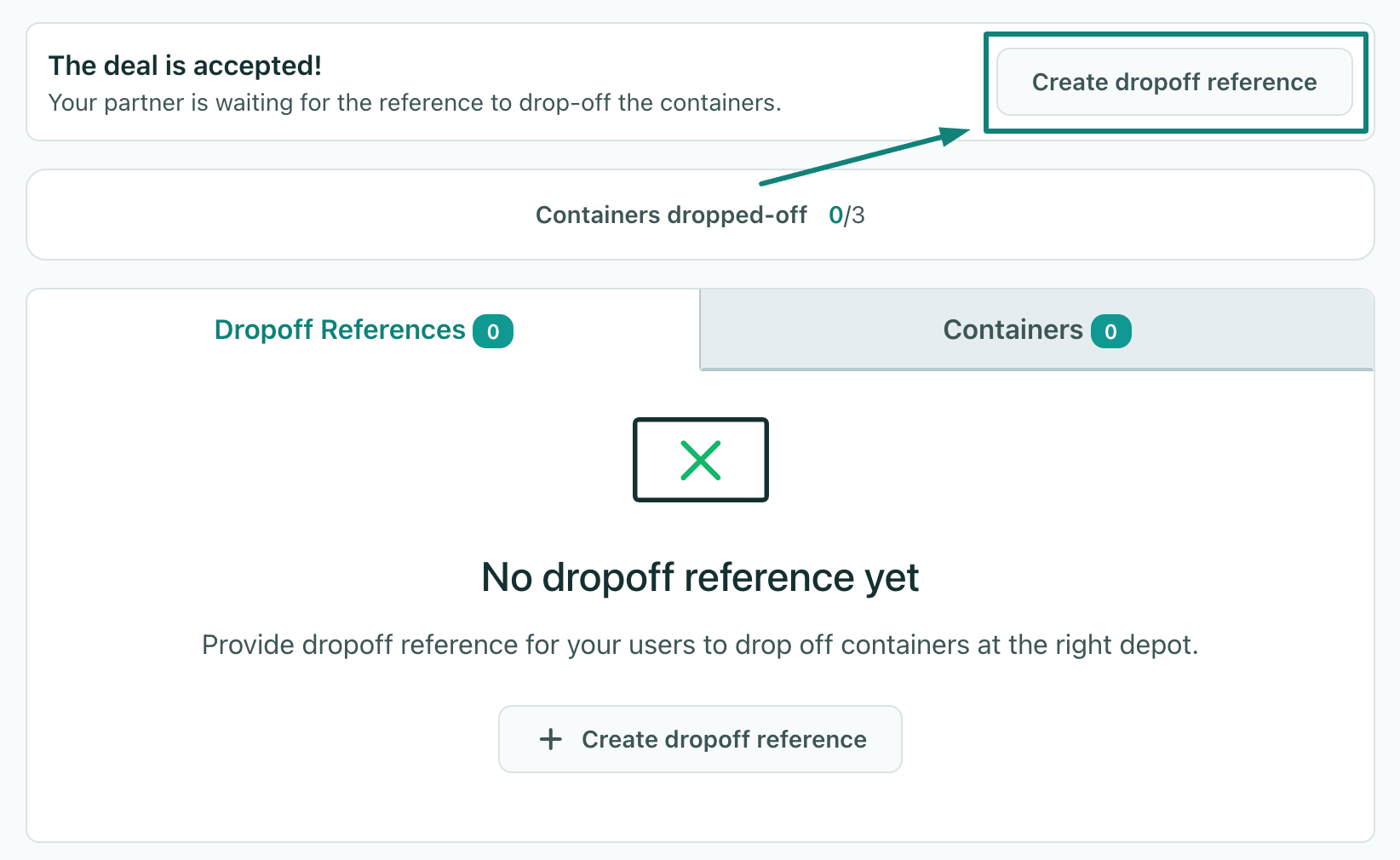Click the 'Your partner is waiting' message
The width and height of the screenshot is (1400, 860).
415,103
